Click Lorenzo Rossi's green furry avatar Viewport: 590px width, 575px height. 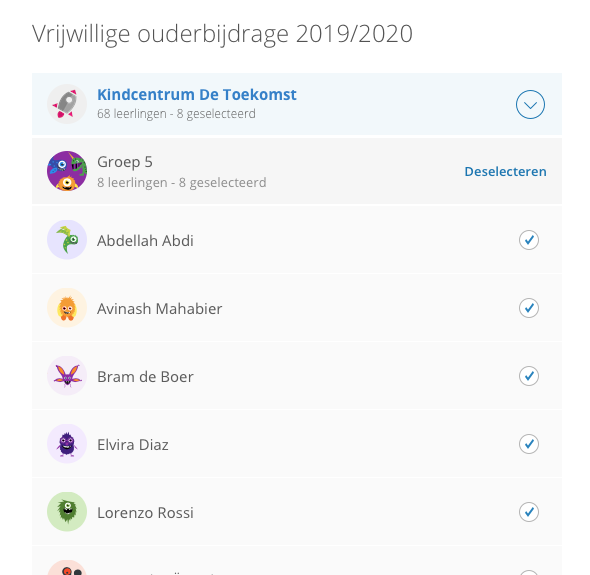click(67, 512)
